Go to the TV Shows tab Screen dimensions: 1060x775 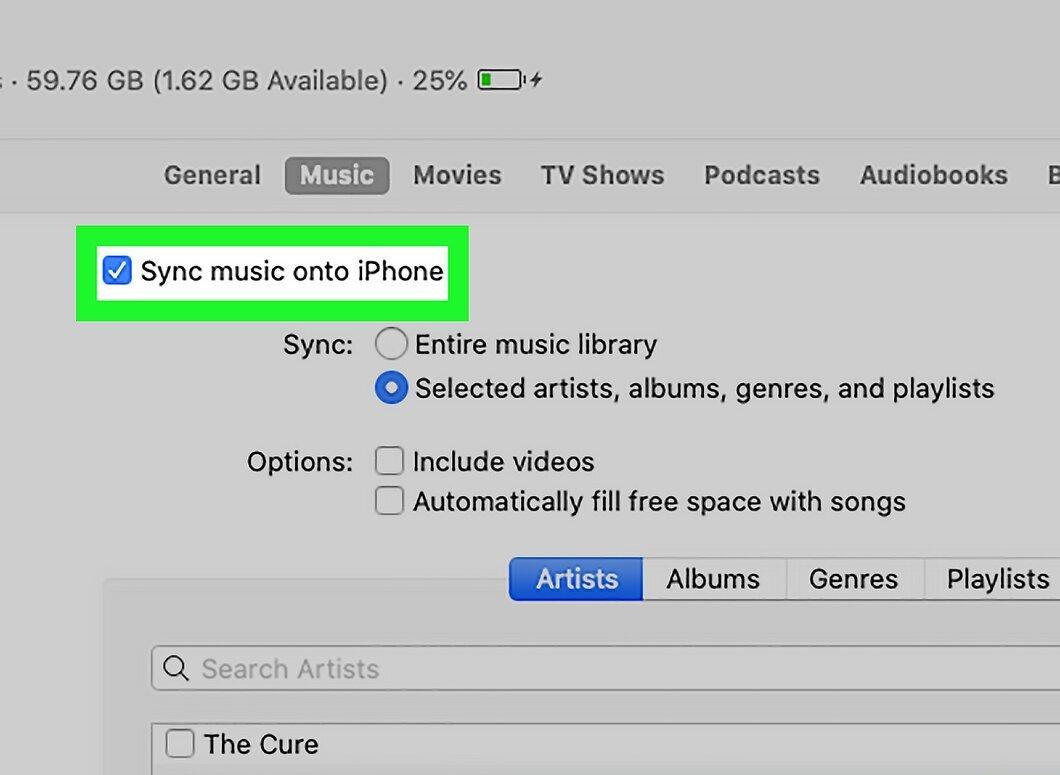pyautogui.click(x=602, y=175)
